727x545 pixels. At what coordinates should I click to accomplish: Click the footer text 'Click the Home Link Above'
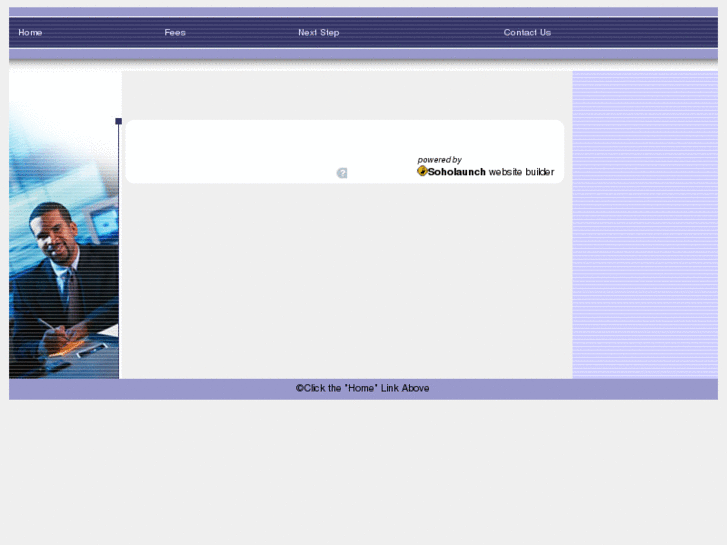(x=363, y=388)
